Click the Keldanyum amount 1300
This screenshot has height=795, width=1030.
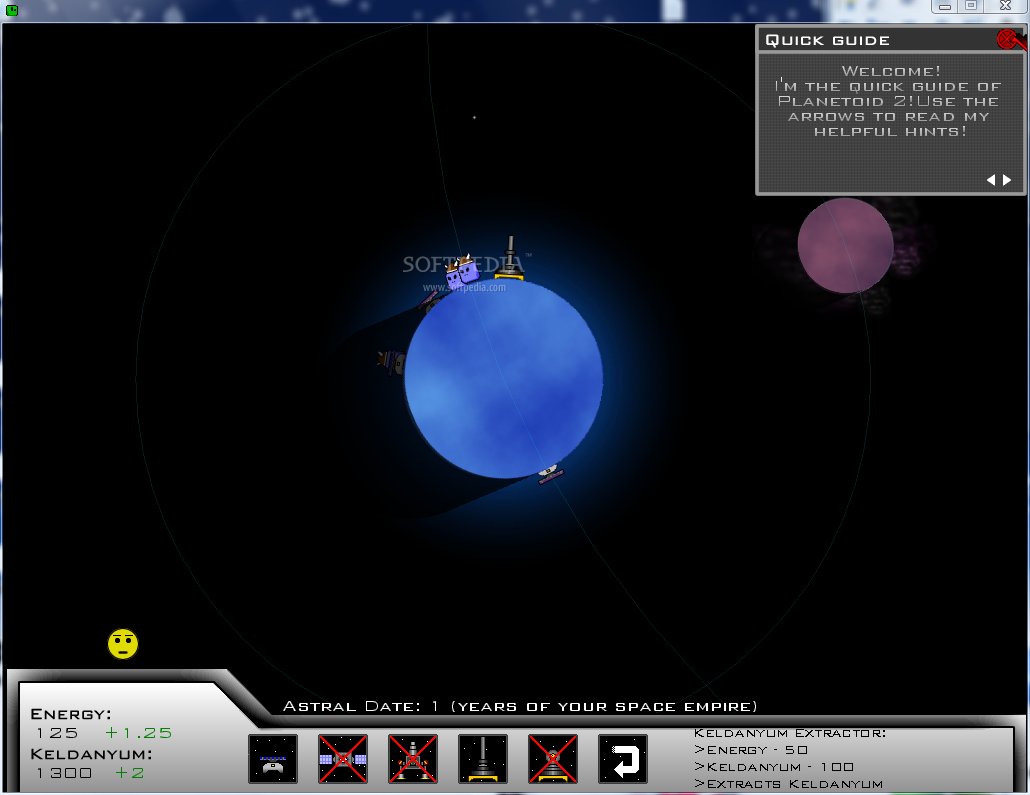point(64,773)
